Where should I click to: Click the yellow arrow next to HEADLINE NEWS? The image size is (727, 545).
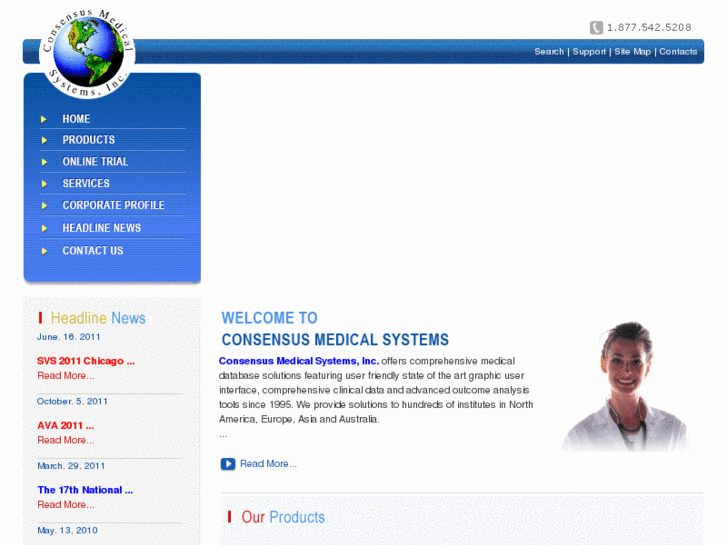click(44, 228)
